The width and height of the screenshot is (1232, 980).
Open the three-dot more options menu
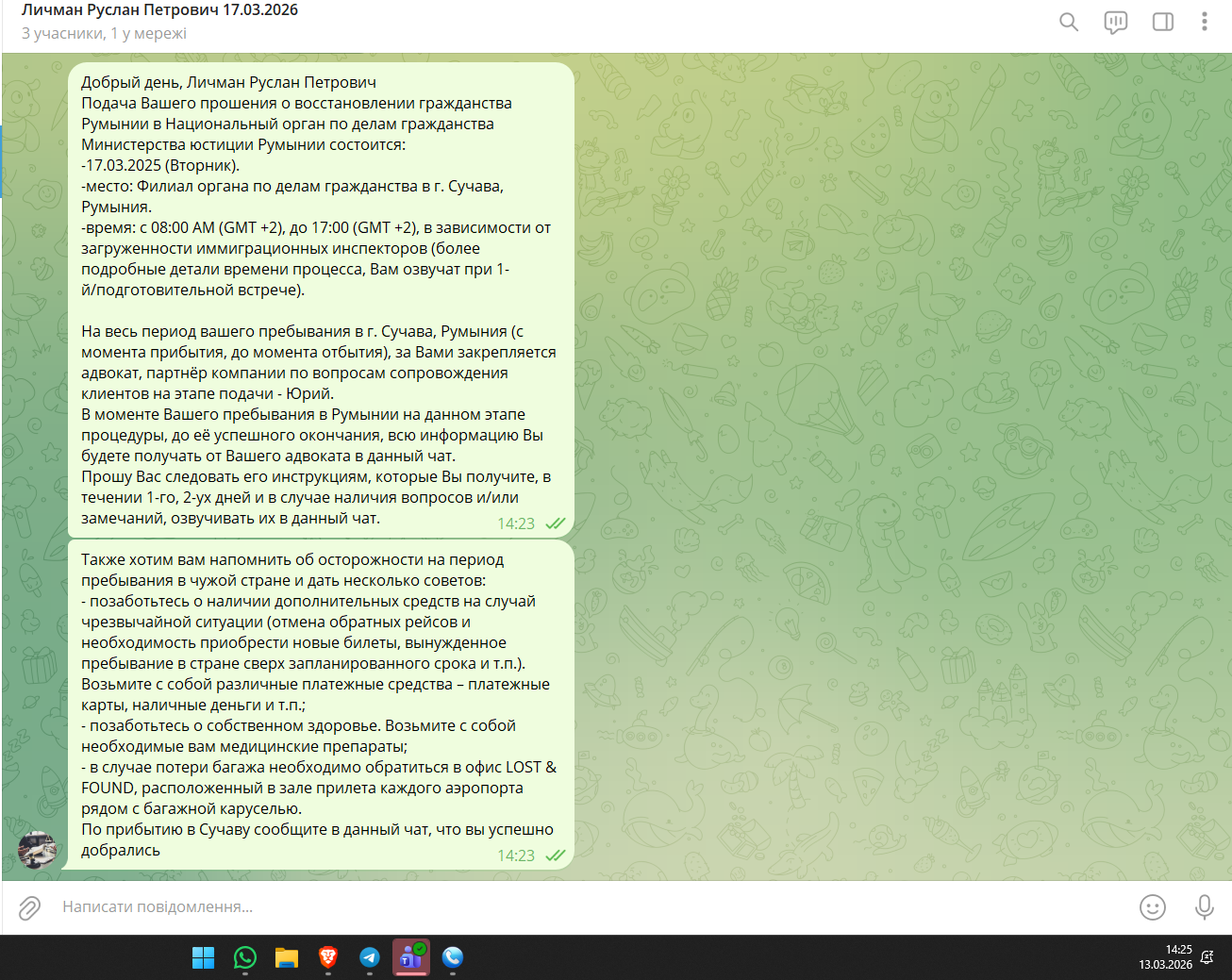tap(1204, 22)
